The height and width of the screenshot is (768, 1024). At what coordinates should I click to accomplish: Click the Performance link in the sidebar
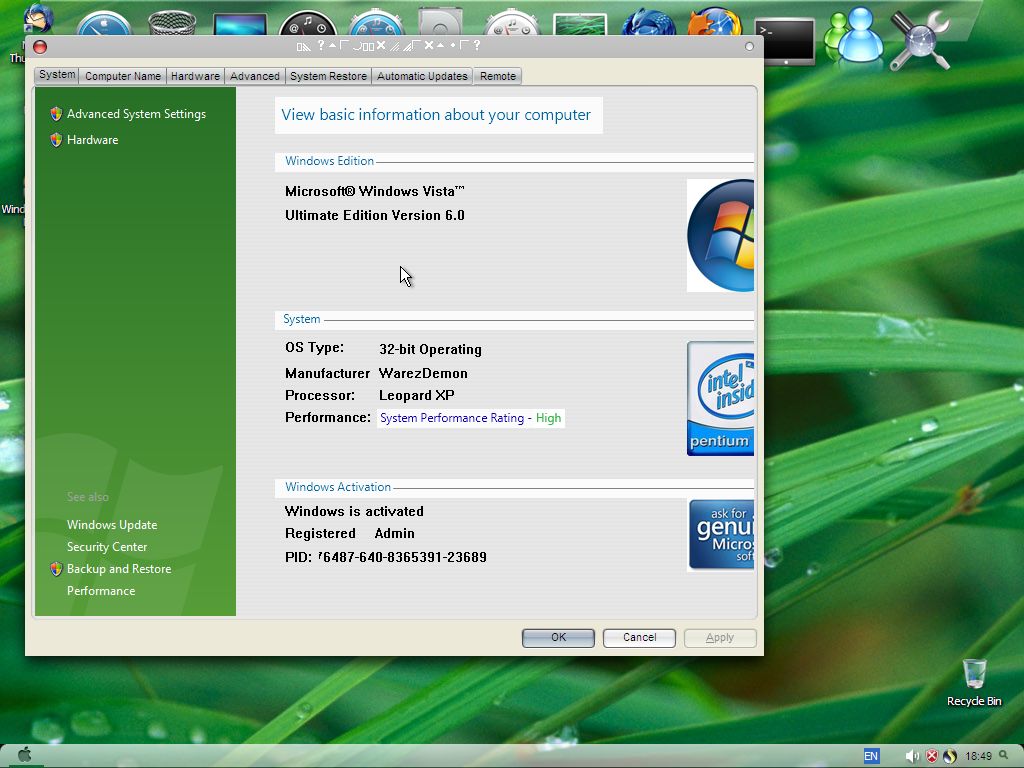point(101,591)
